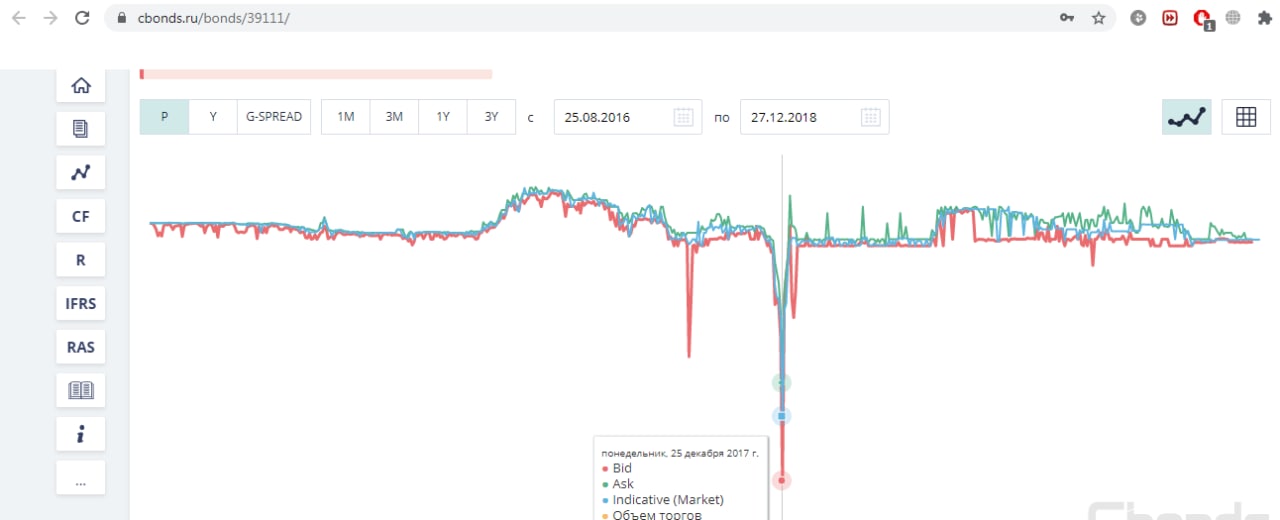1280x520 pixels.
Task: Open the open-book sidebar icon
Action: coord(80,390)
